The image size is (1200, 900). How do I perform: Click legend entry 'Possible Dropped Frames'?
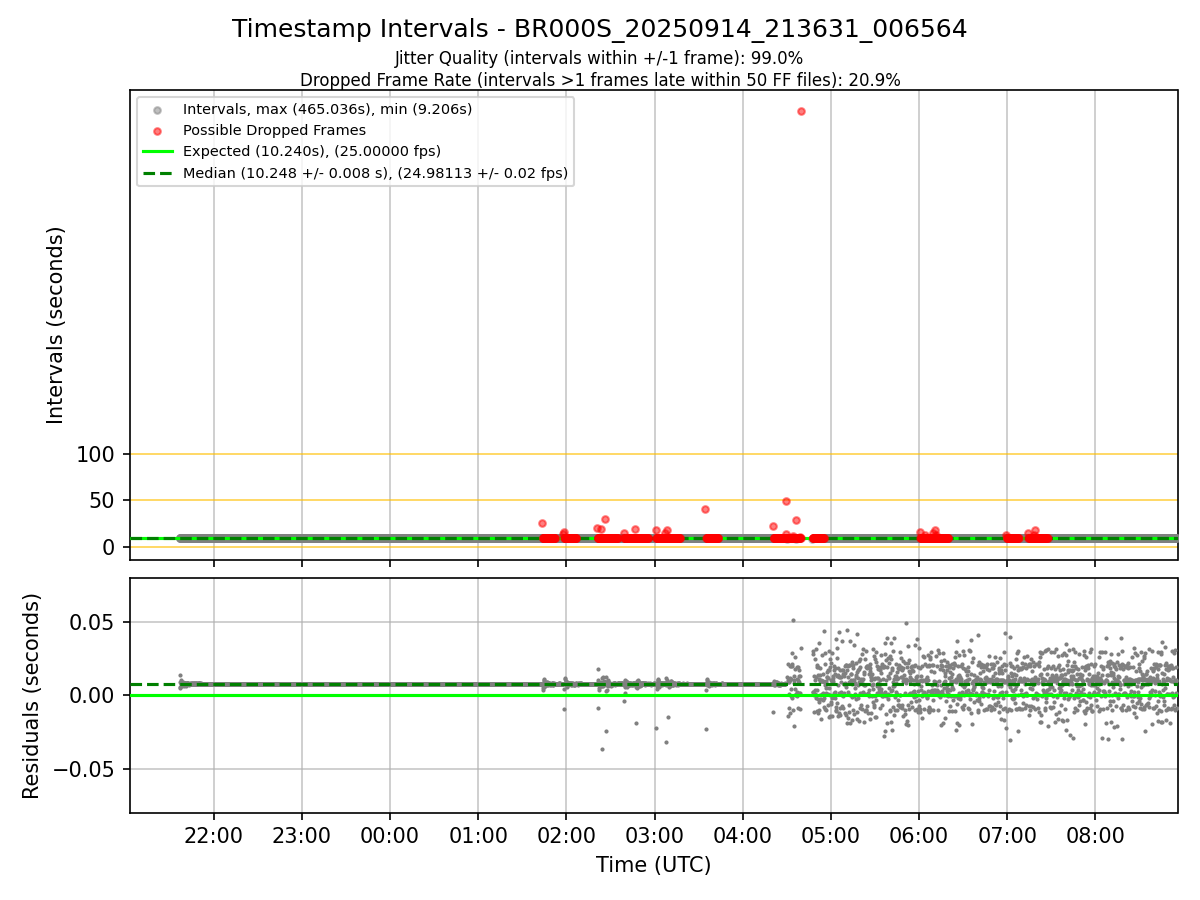click(x=274, y=130)
